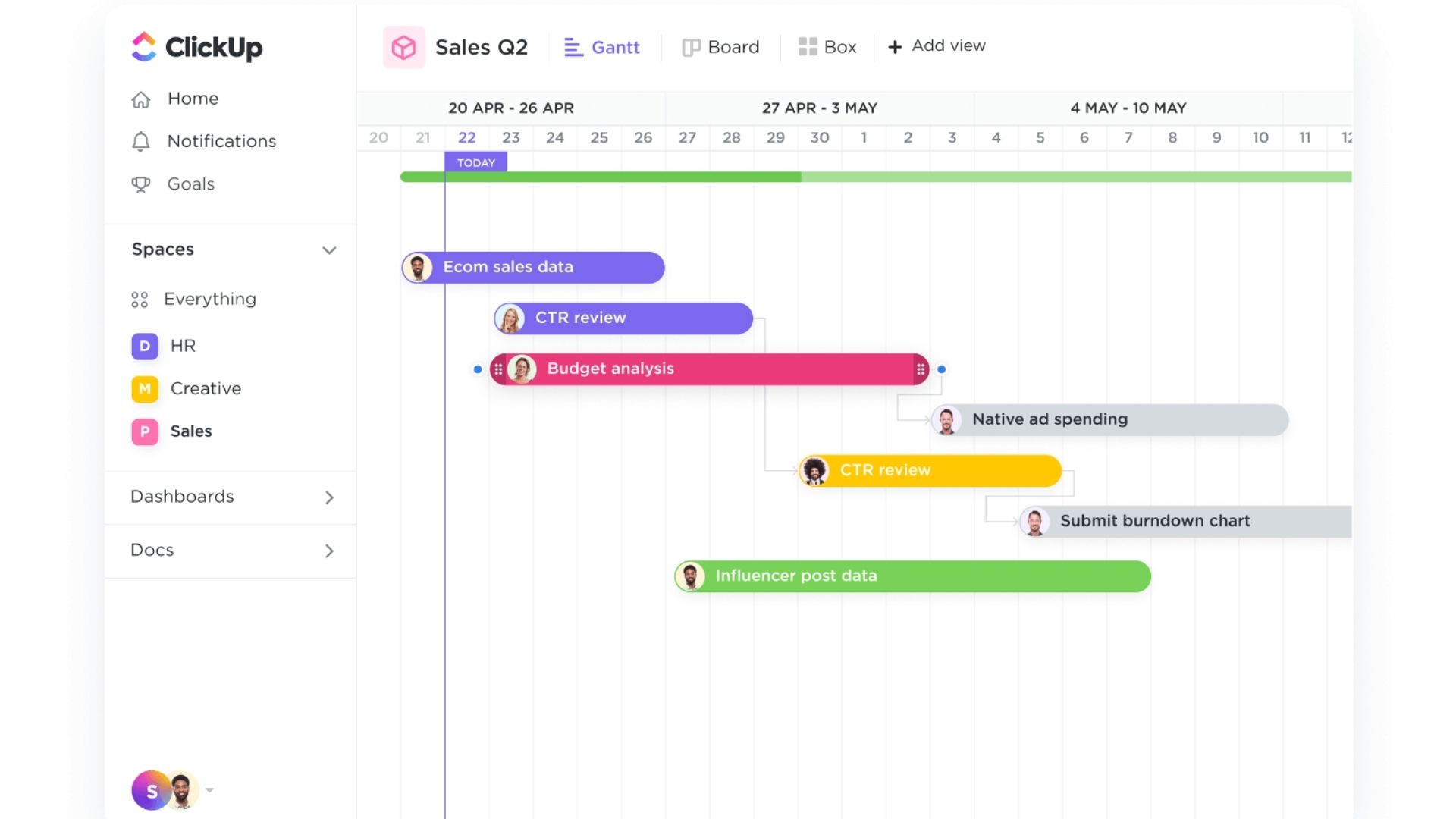Click the 4 MAY - 10 MAY week header

tap(1128, 108)
